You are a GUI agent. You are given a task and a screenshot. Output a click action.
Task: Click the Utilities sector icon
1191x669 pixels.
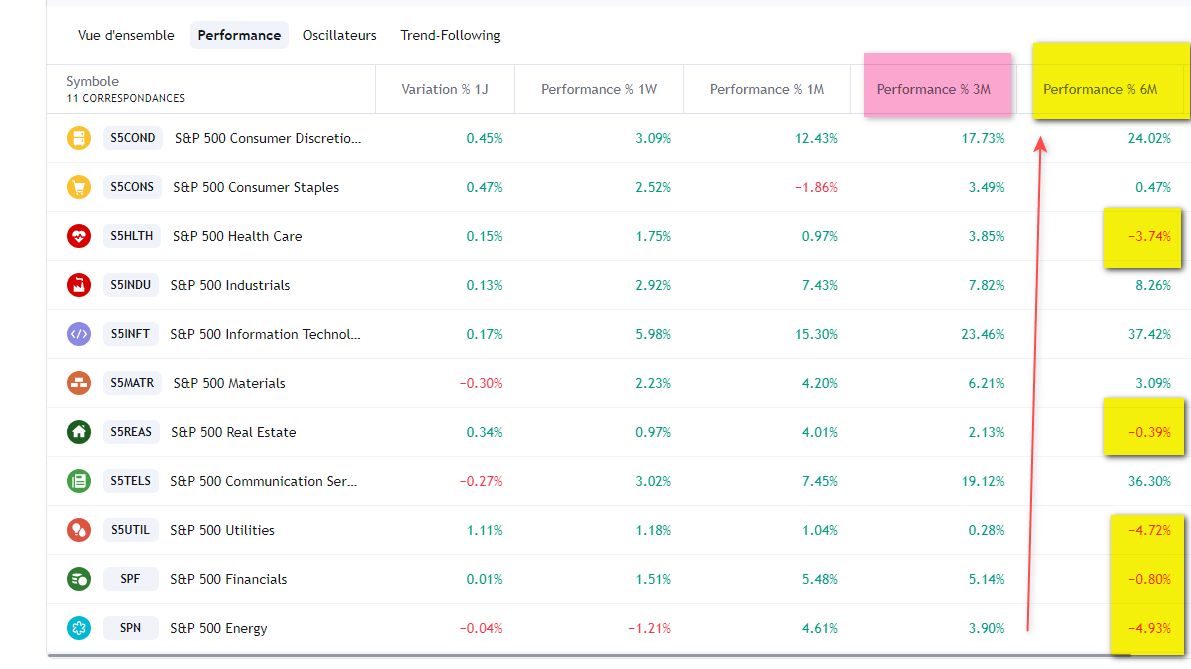[x=79, y=530]
